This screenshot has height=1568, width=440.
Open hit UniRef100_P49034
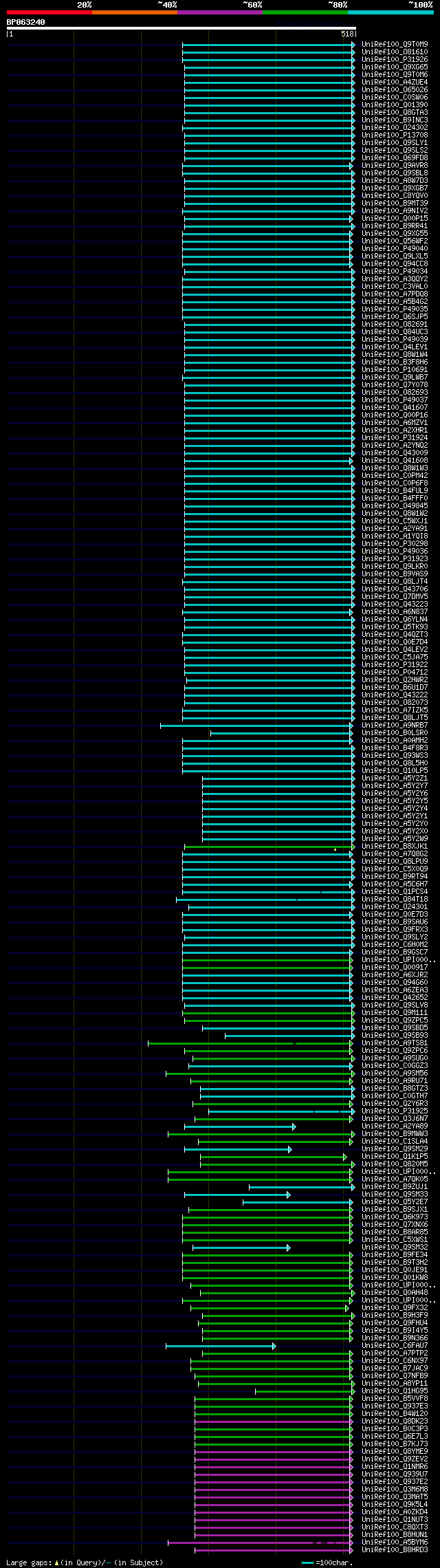pos(395,272)
